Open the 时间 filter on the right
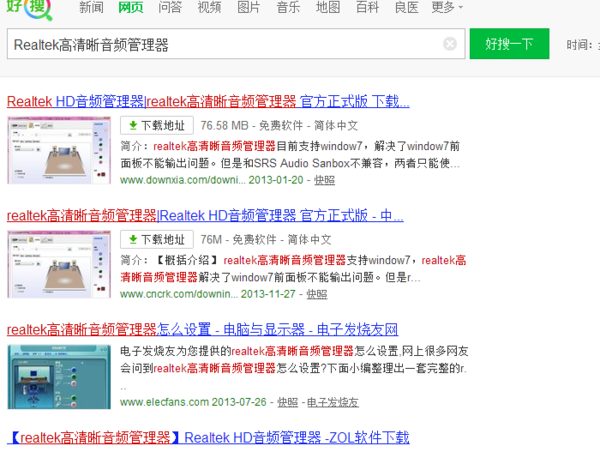Viewport: 600px width, 452px height. [x=582, y=45]
